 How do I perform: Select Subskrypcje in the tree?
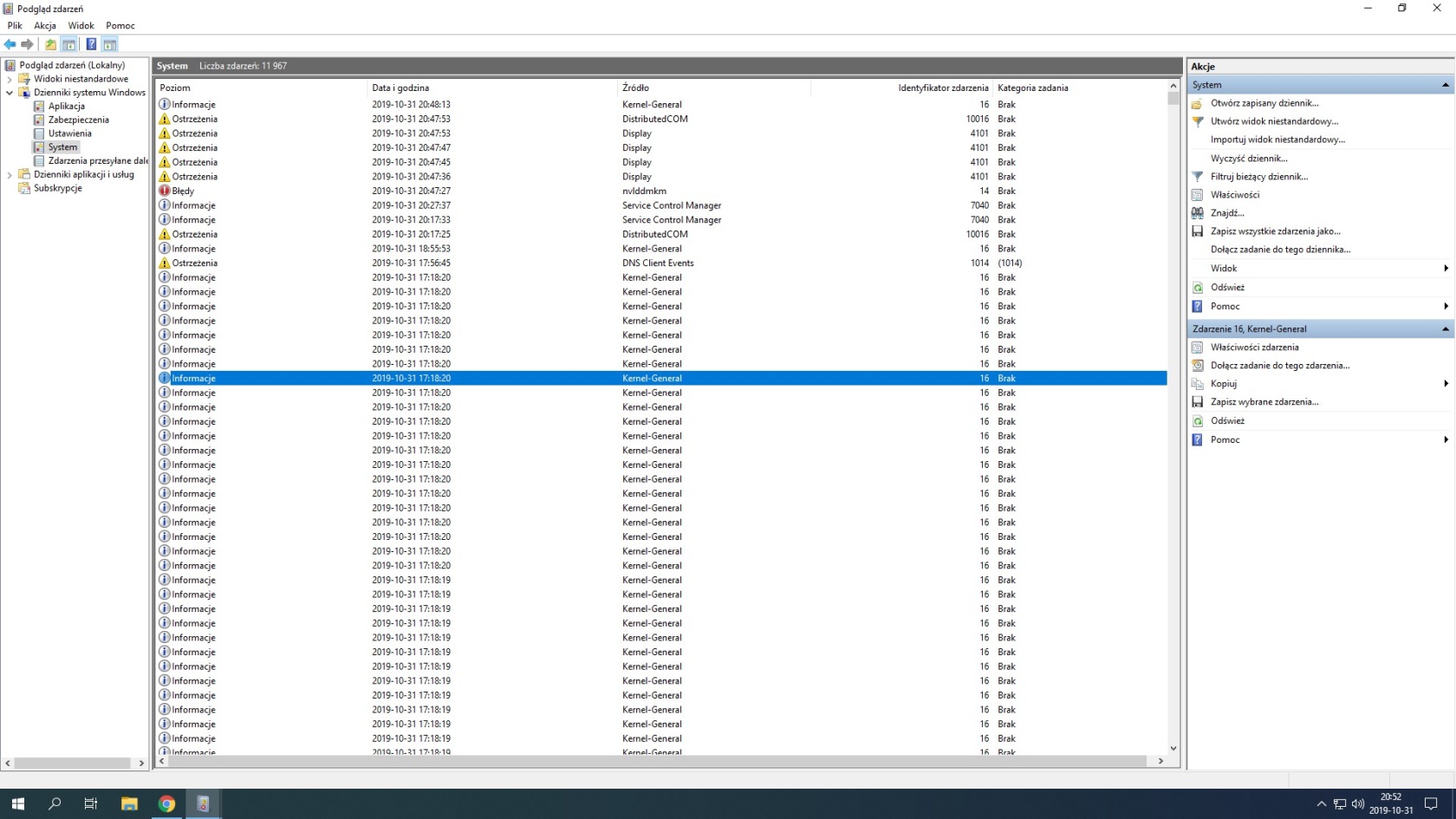pos(58,188)
